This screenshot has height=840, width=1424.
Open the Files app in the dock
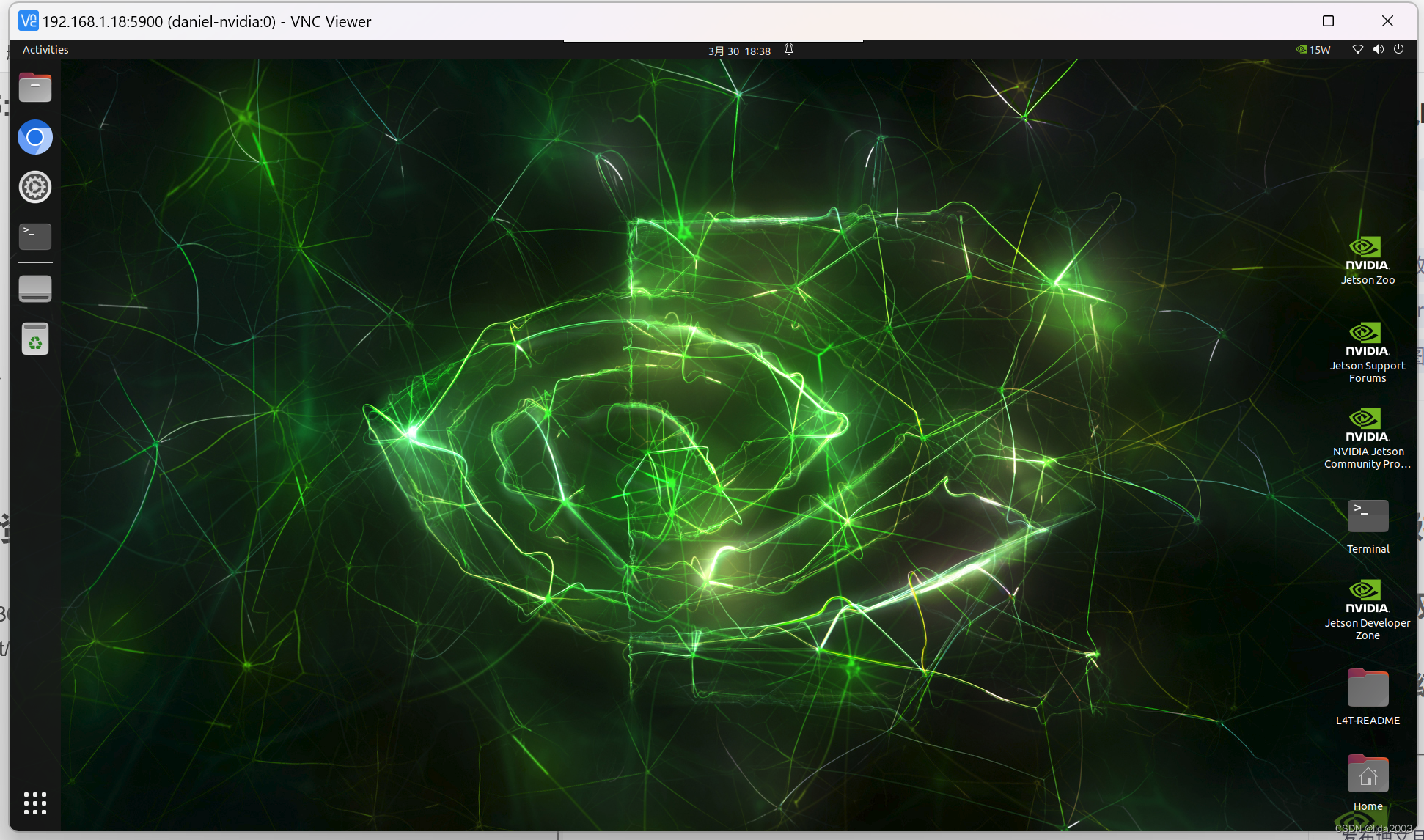(x=34, y=88)
